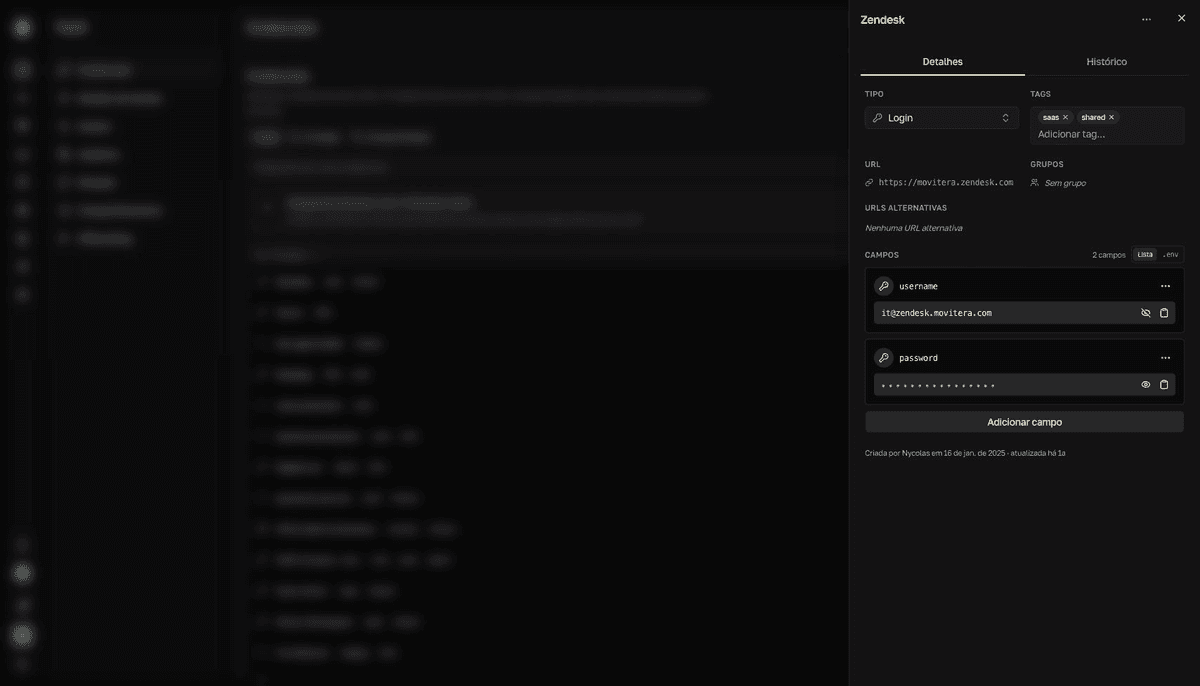Reveal the password with the eye icon
Image resolution: width=1200 pixels, height=686 pixels.
(1146, 385)
